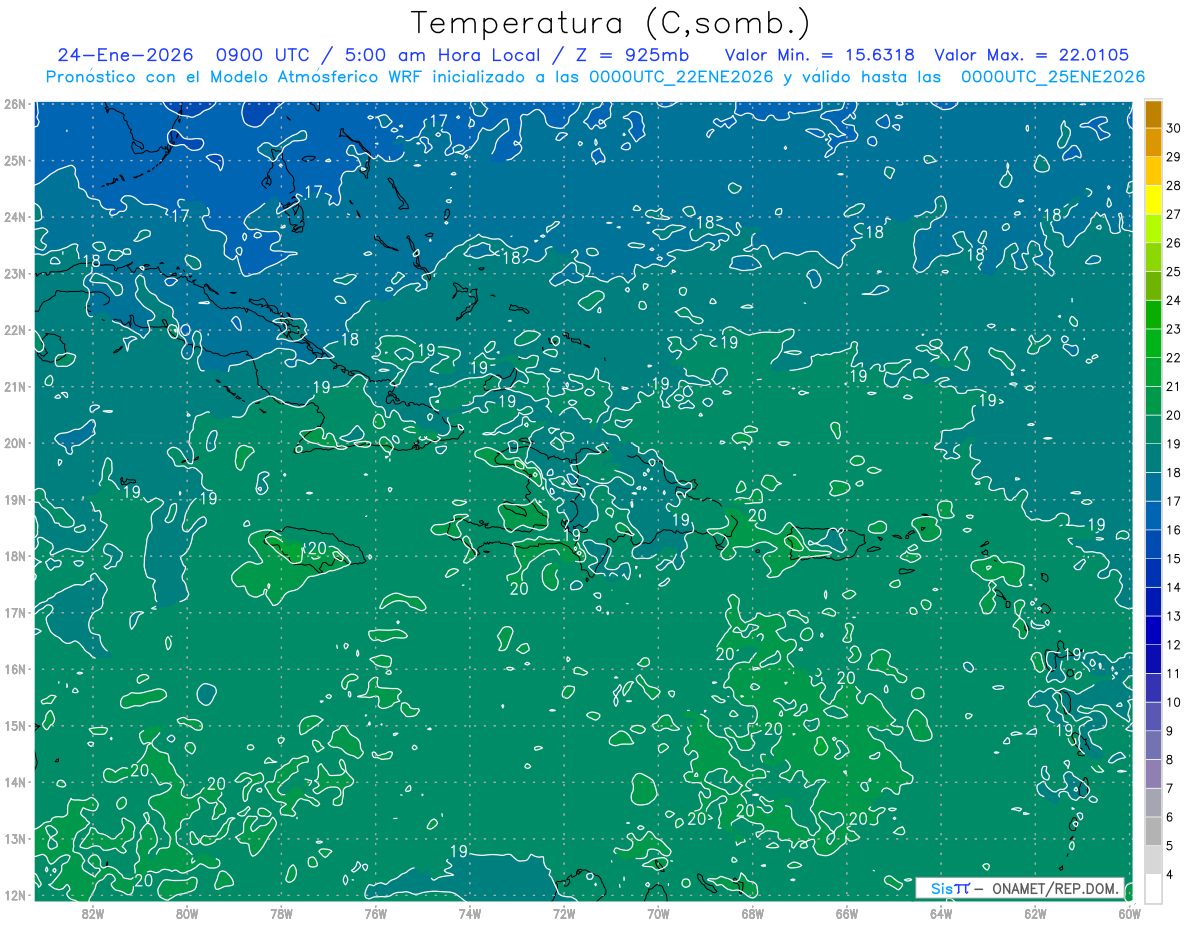Image resolution: width=1200 pixels, height=927 pixels.
Task: Click the "64W" longitude axis label
Action: (941, 912)
